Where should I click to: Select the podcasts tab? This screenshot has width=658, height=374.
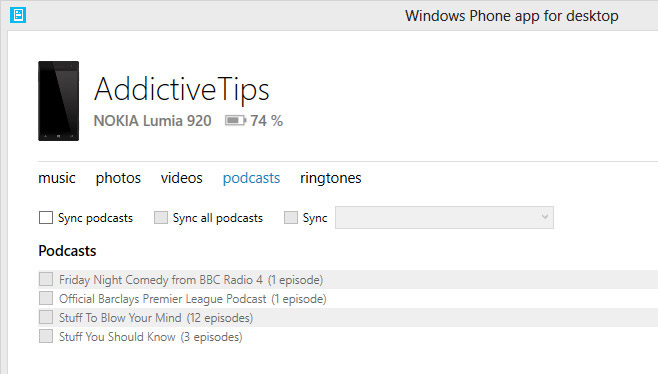[x=251, y=178]
